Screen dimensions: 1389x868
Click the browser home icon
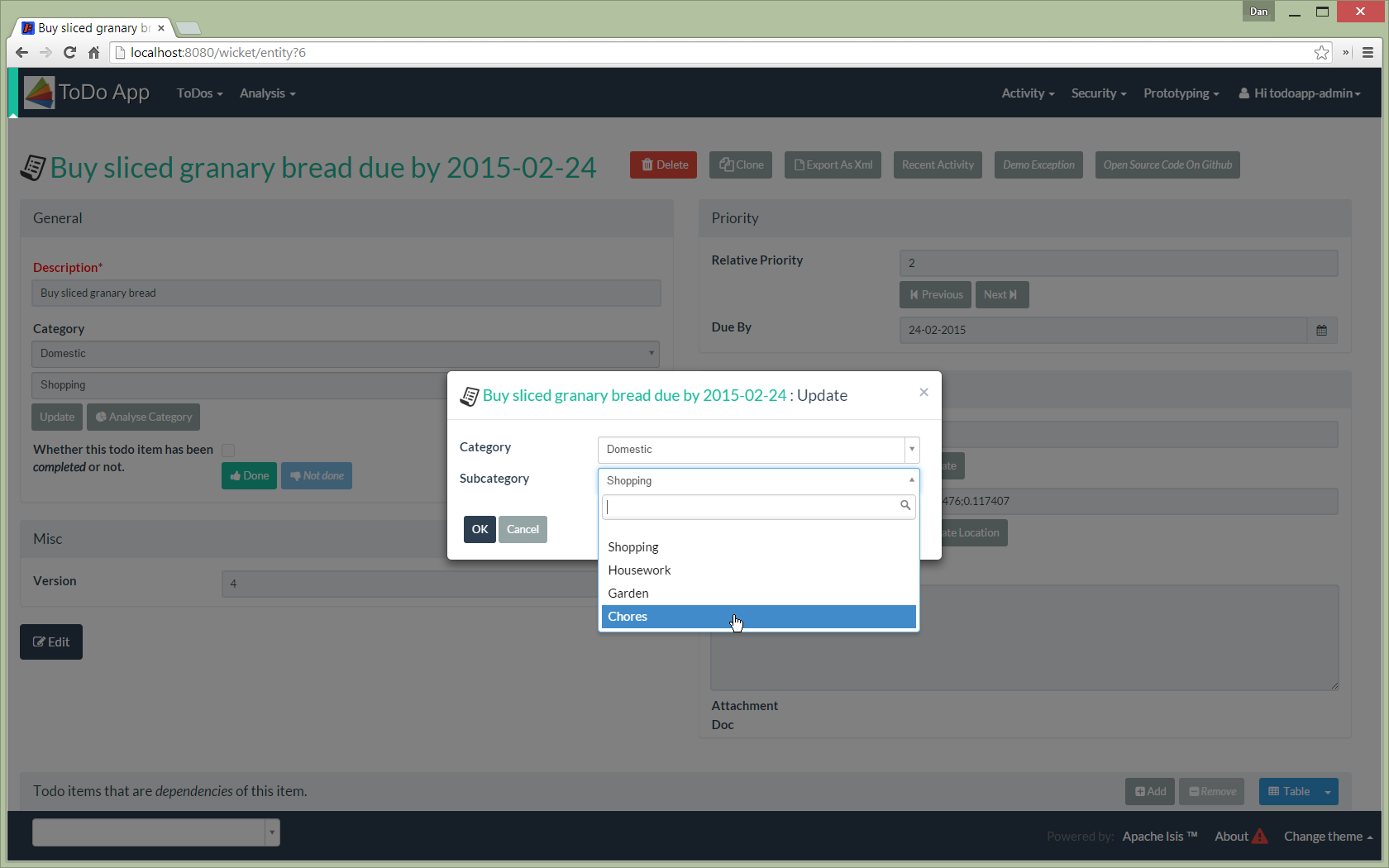93,53
